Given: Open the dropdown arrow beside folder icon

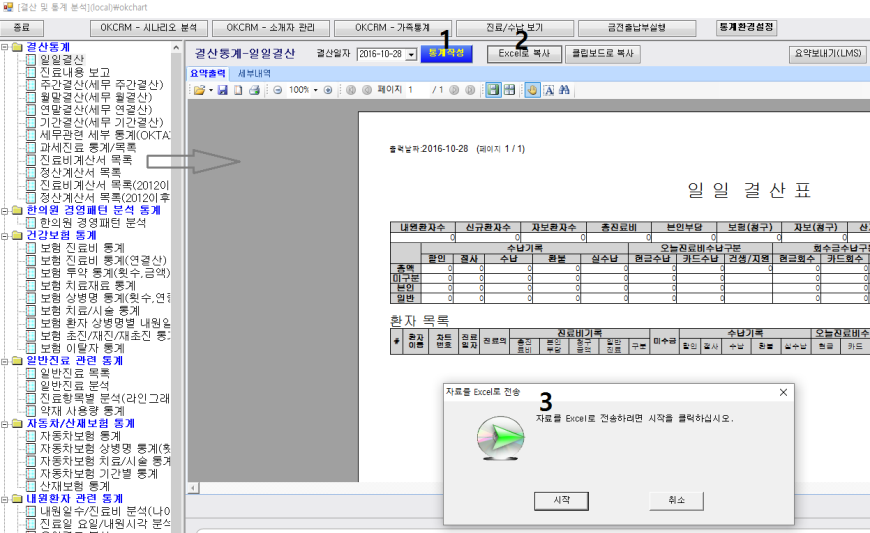Looking at the screenshot, I should tap(211, 90).
